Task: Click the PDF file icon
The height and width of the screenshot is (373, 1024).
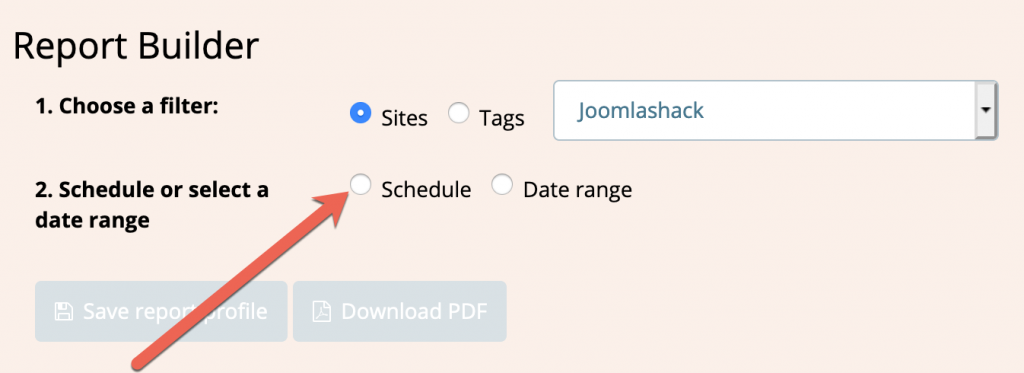Action: (x=322, y=312)
